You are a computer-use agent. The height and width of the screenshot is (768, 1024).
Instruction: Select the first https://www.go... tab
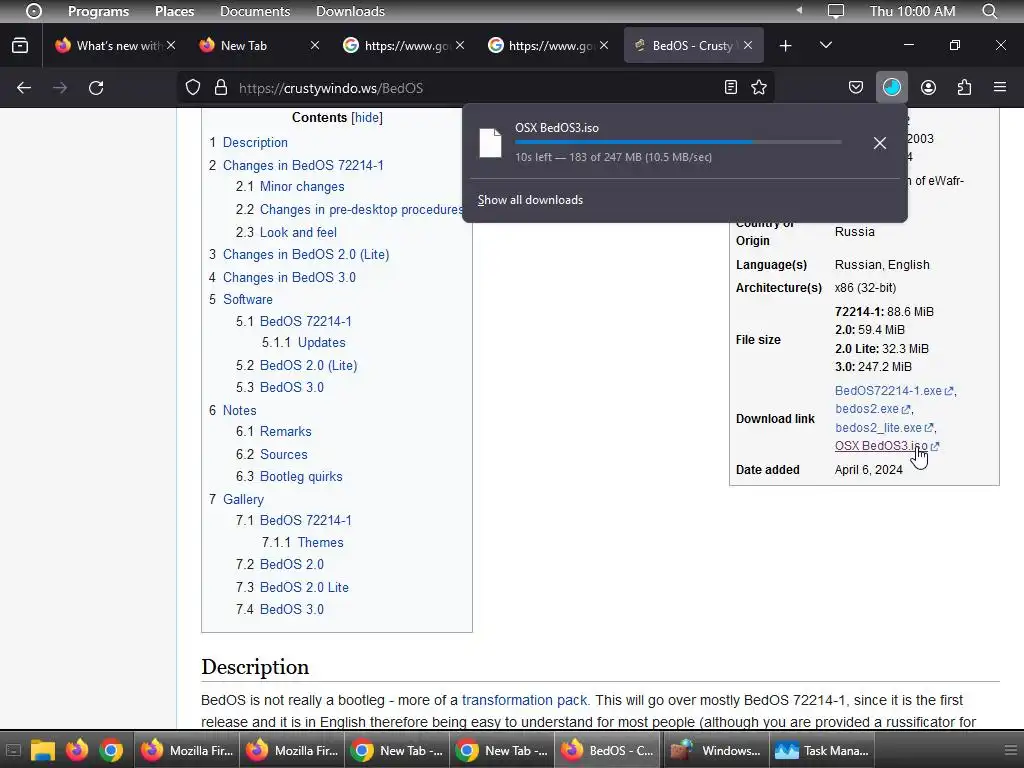coord(402,45)
